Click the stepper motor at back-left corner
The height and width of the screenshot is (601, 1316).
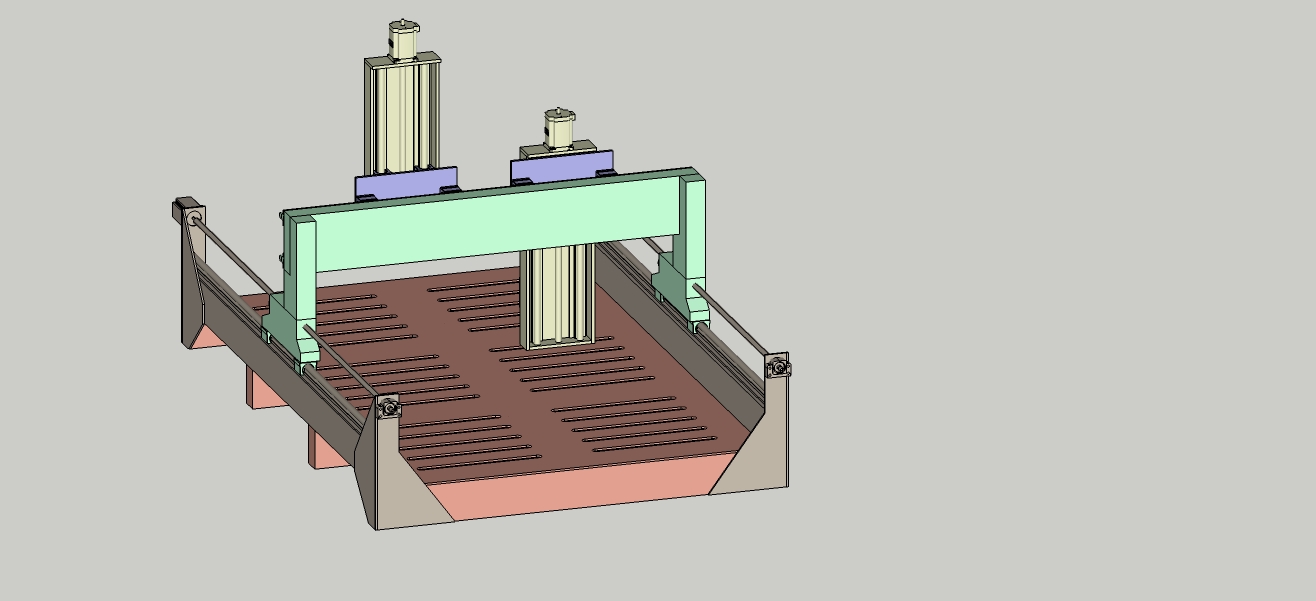184,211
